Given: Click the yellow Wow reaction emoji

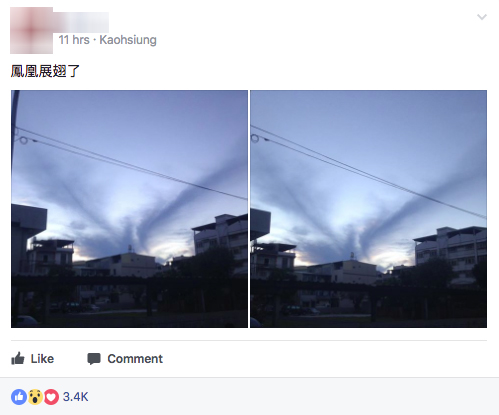Looking at the screenshot, I should (x=35, y=397).
